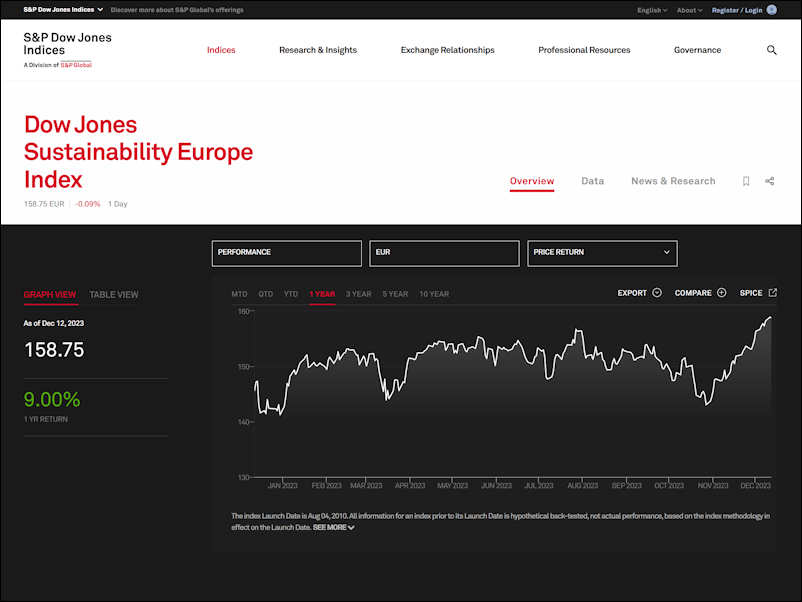Select the YTD chart range
Image resolution: width=802 pixels, height=602 pixels.
coord(291,294)
